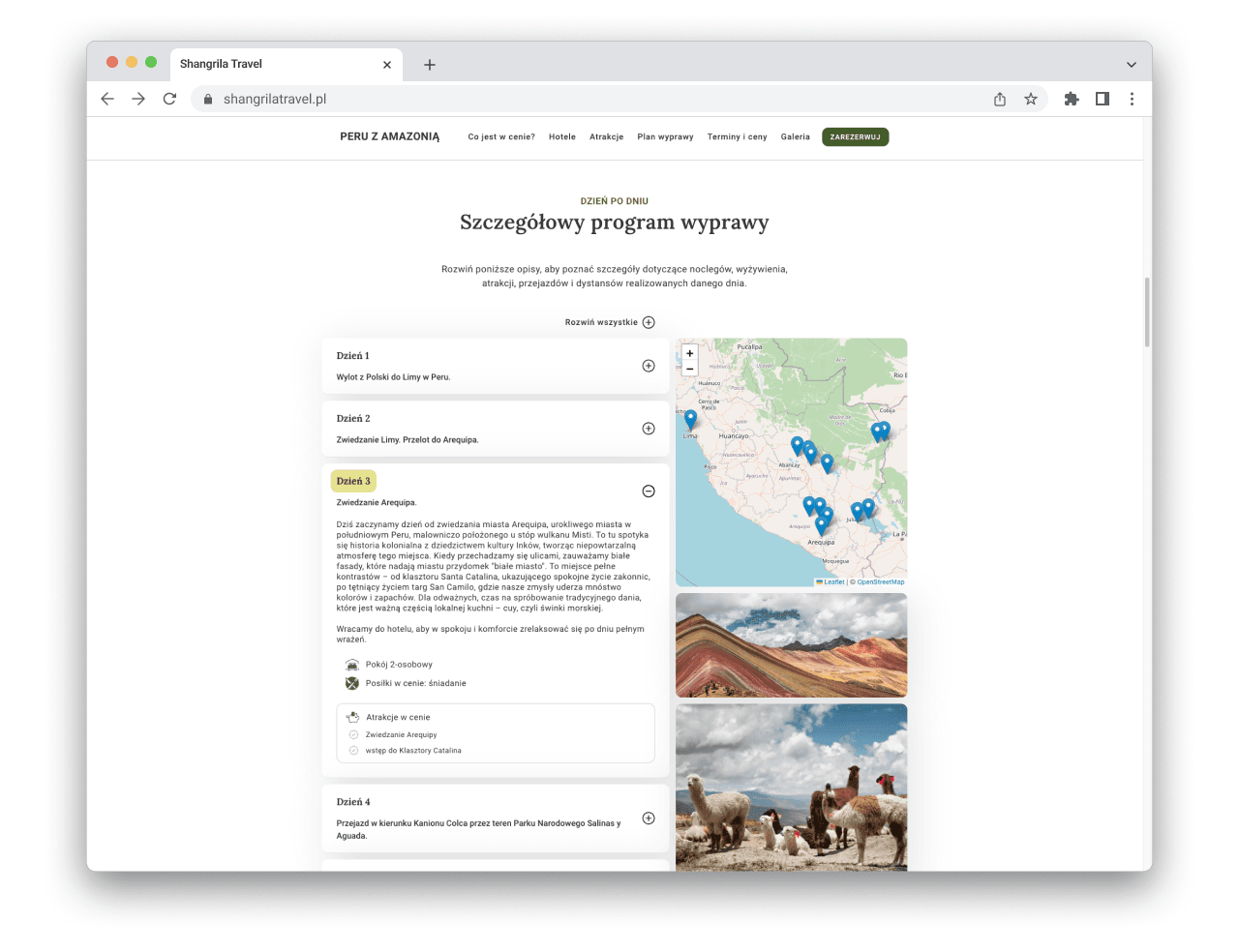Viewport: 1239px width, 952px height.
Task: Bookmark page with the star icon
Action: click(x=1031, y=99)
